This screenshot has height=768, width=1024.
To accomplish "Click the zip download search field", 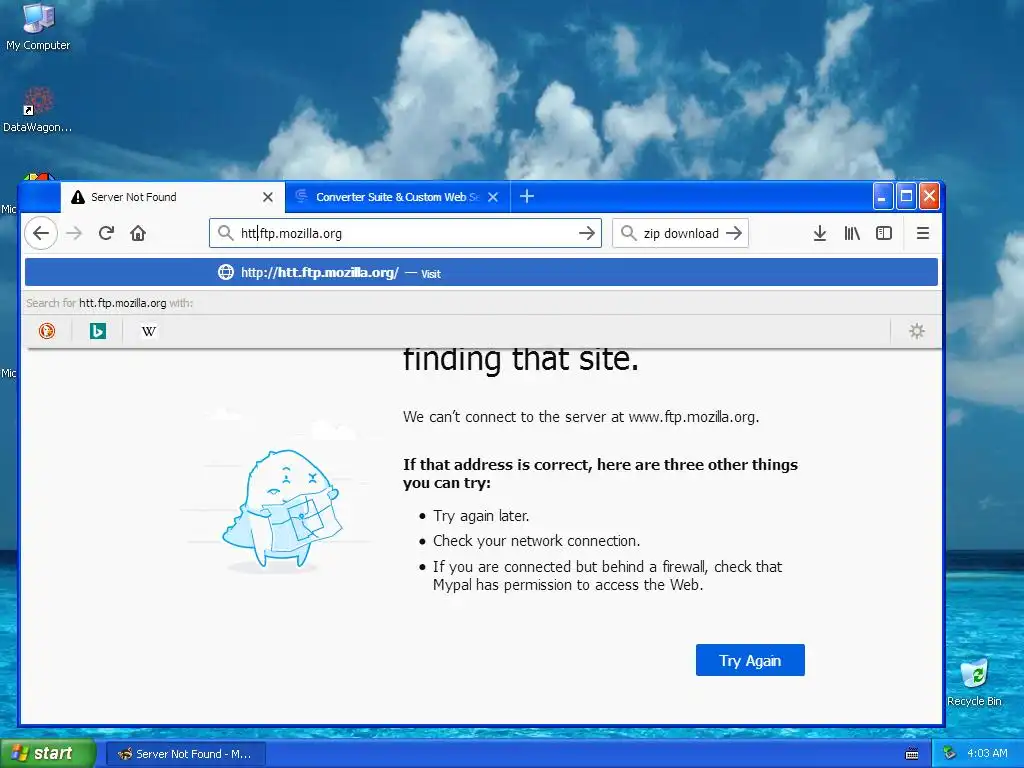I will (x=680, y=233).
